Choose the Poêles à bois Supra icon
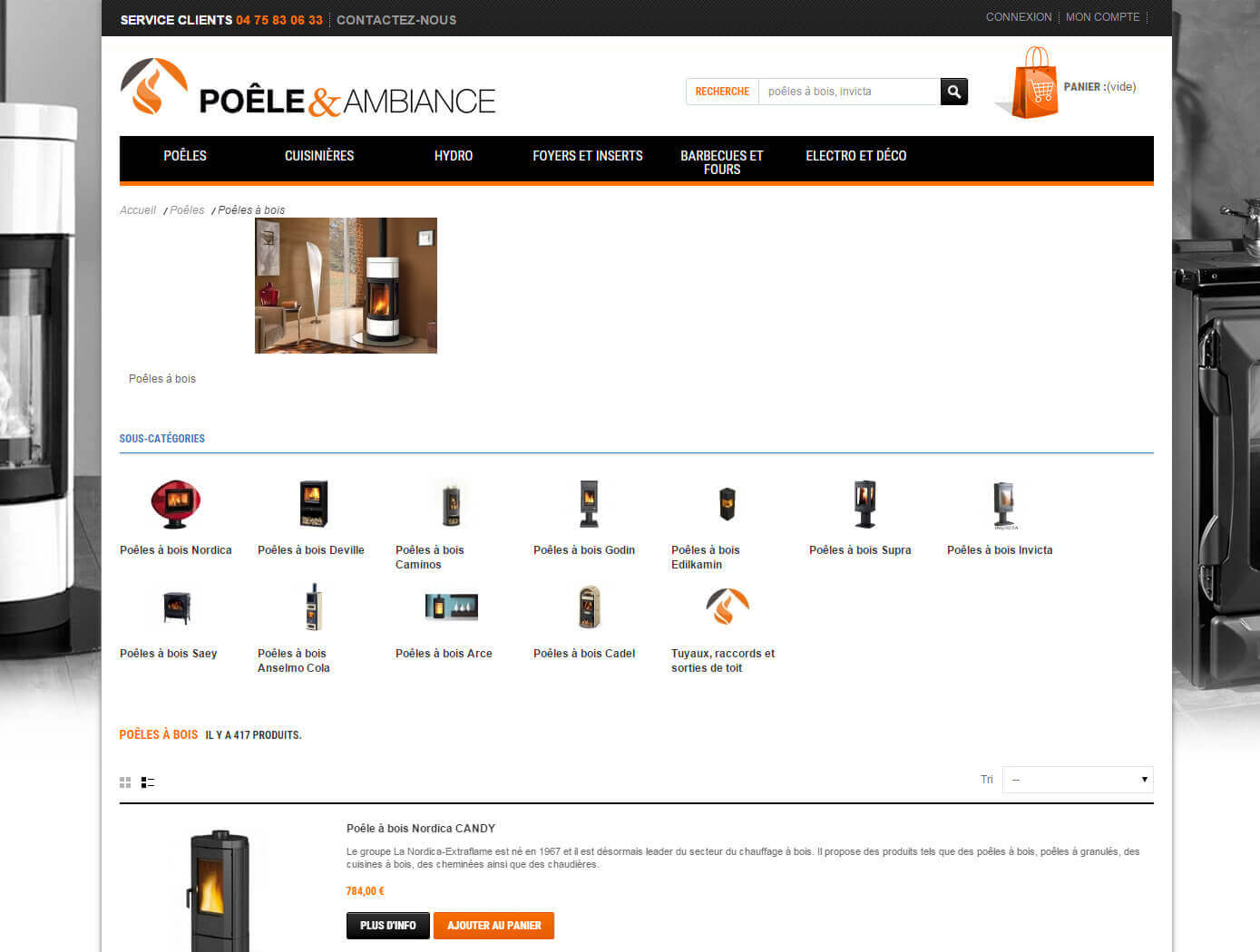Image resolution: width=1260 pixels, height=952 pixels. [x=864, y=504]
